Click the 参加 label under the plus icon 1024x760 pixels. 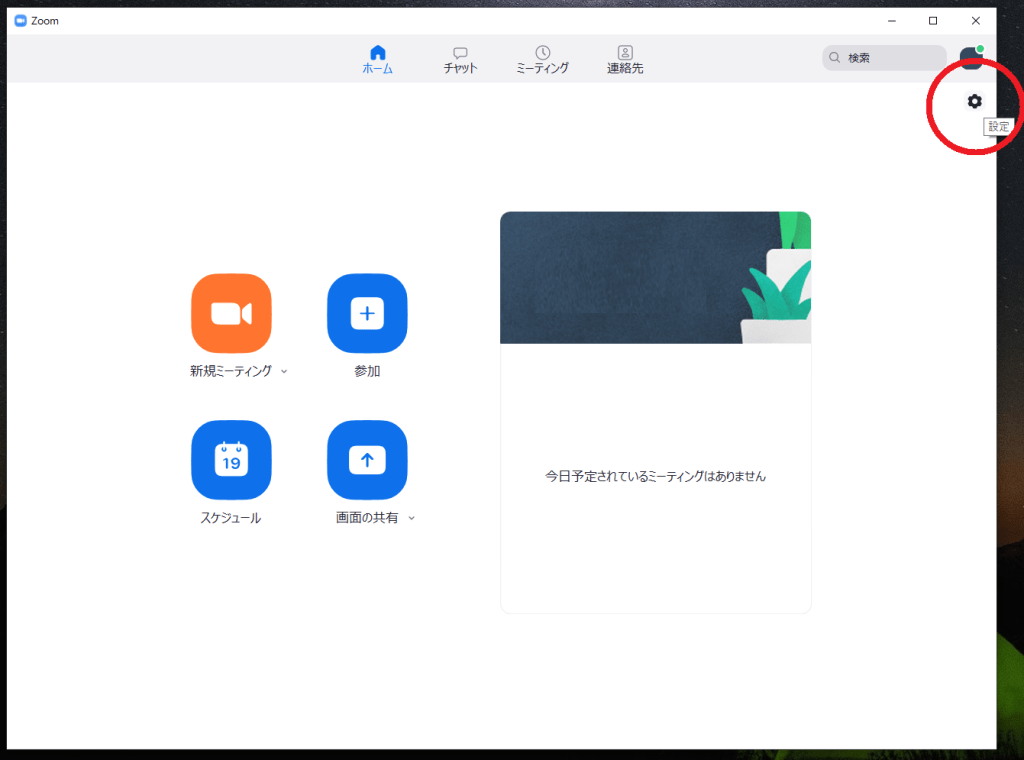tap(367, 371)
